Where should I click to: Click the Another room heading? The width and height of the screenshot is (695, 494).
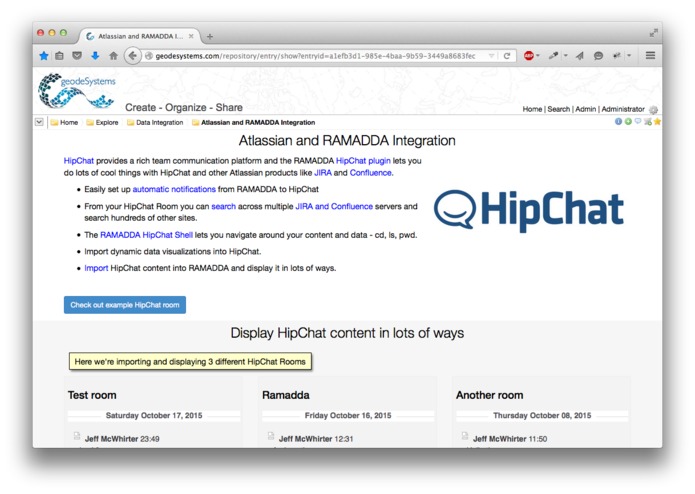coord(489,395)
